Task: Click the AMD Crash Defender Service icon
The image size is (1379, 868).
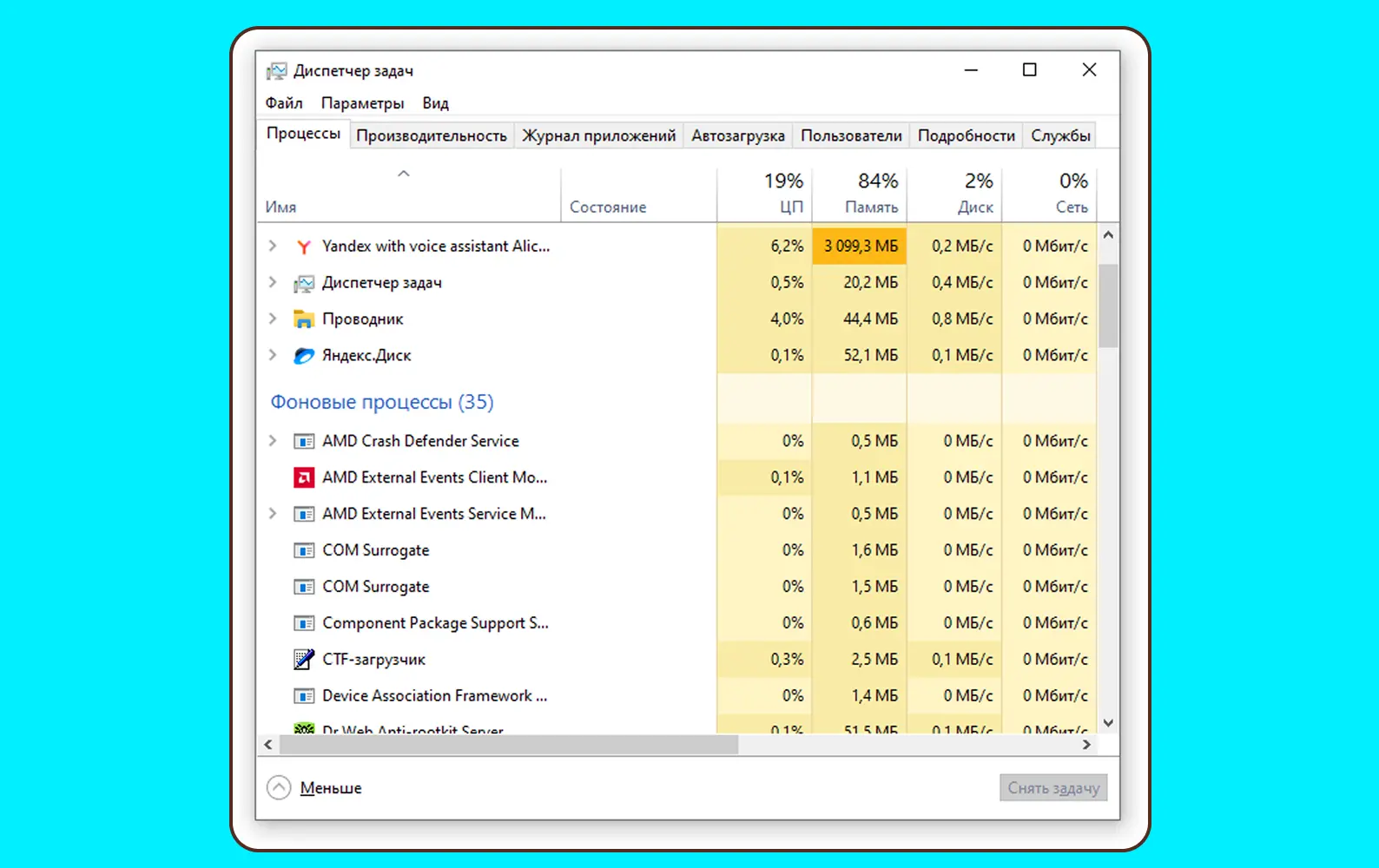Action: point(303,441)
